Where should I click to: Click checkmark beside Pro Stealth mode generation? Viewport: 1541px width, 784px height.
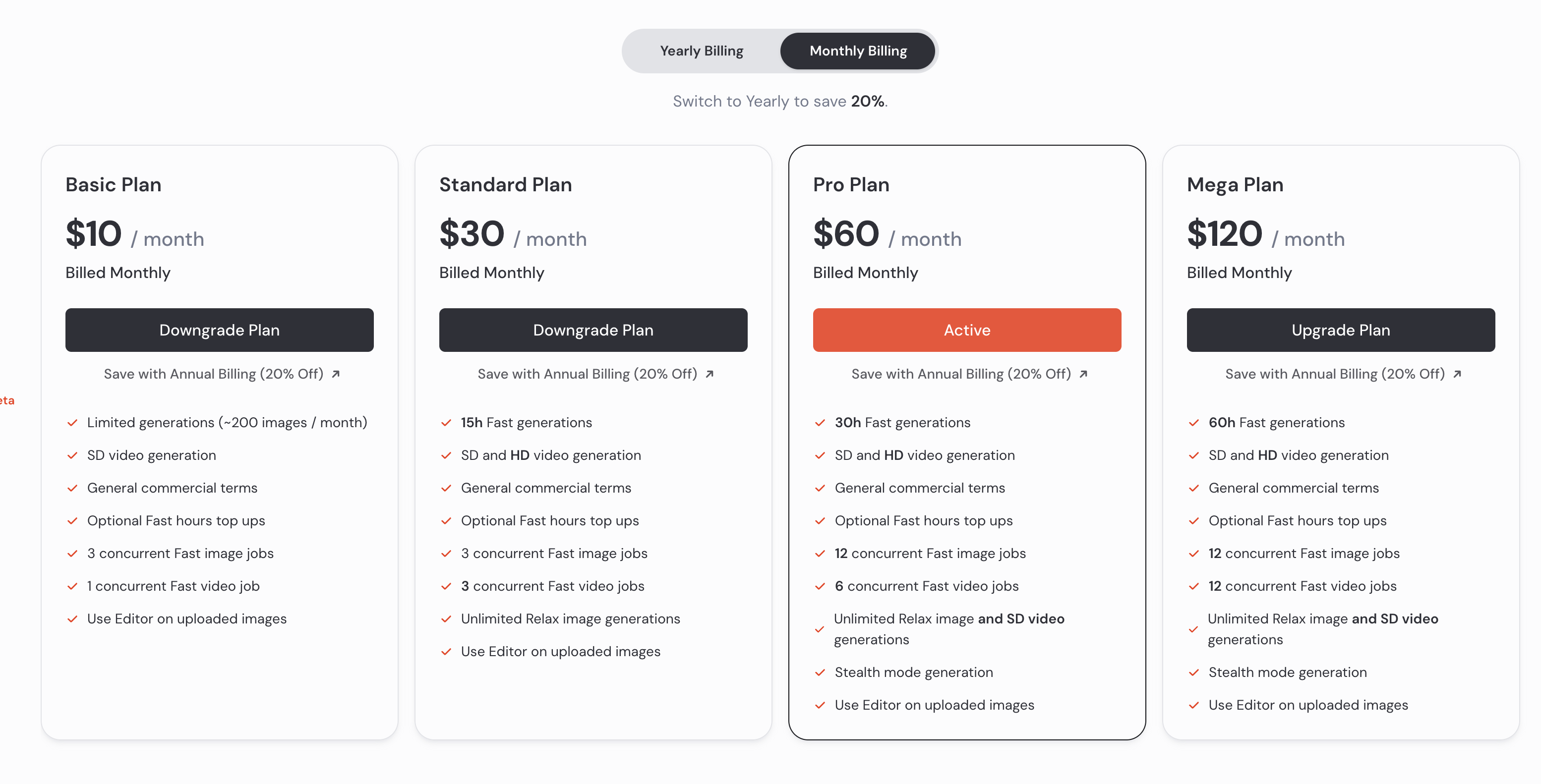[x=820, y=673]
